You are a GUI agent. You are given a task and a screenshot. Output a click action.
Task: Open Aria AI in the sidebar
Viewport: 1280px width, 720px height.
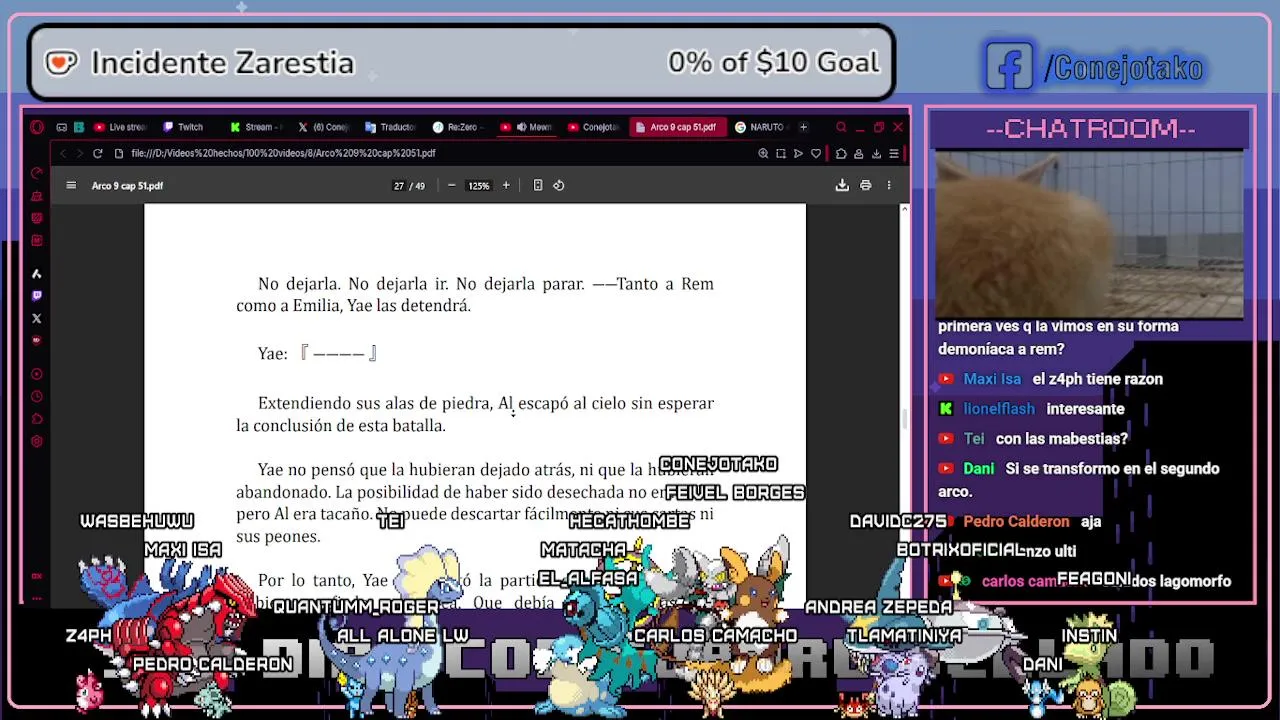click(37, 273)
